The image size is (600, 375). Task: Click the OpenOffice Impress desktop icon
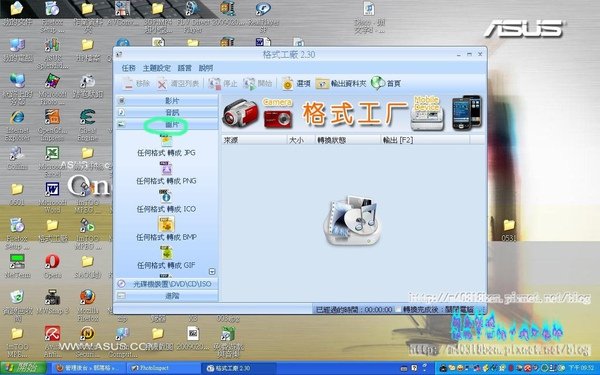(52, 126)
